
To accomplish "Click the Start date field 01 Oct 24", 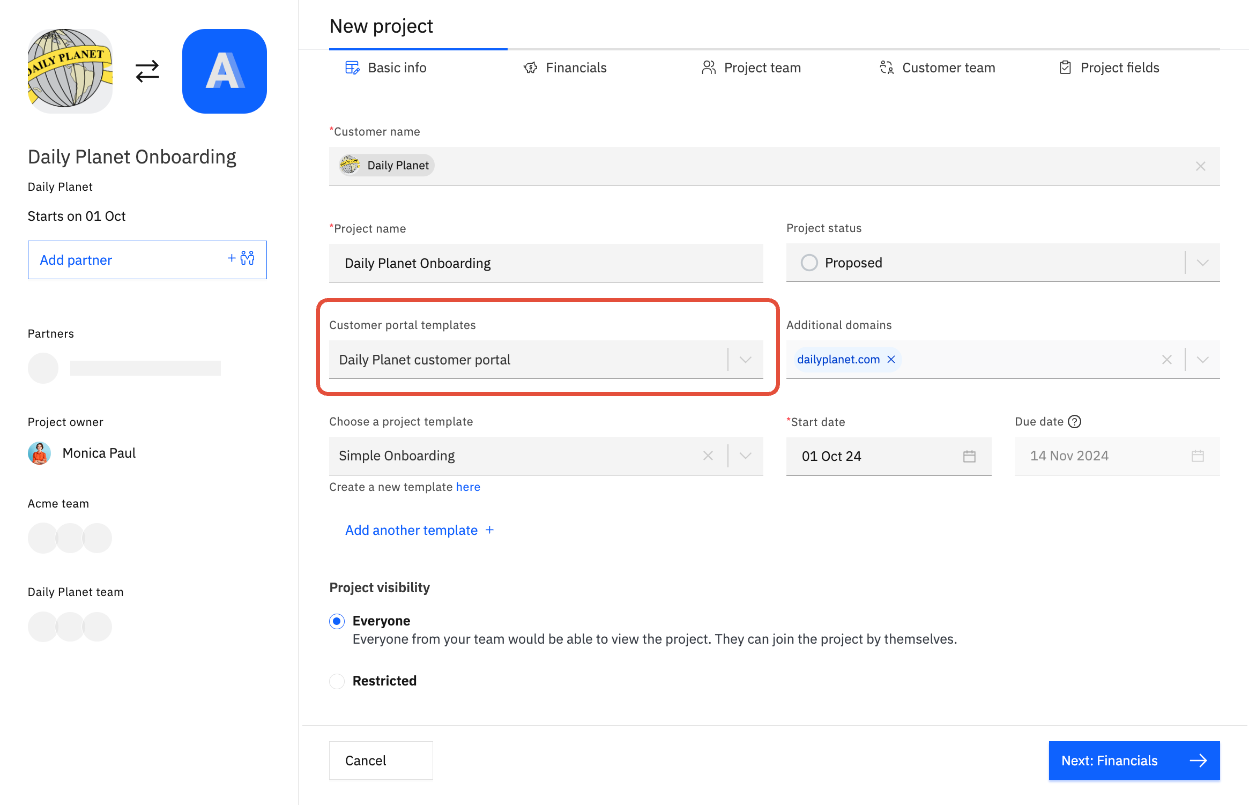I will pos(889,456).
